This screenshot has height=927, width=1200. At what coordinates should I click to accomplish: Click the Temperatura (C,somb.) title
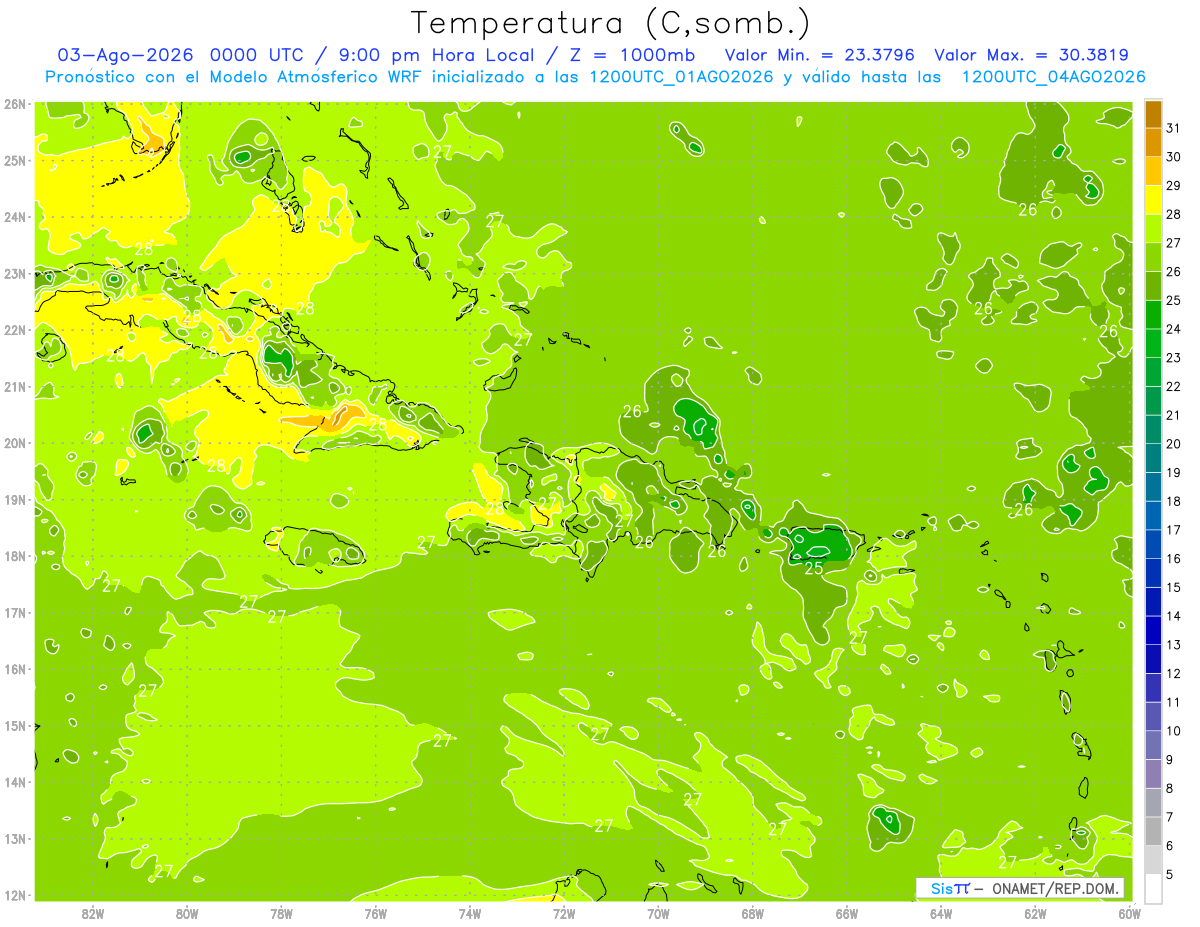tap(610, 23)
